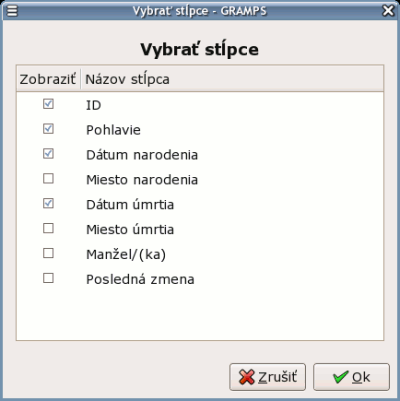Click the Názov stĺpca column header
This screenshot has height=401, width=400.
232,79
